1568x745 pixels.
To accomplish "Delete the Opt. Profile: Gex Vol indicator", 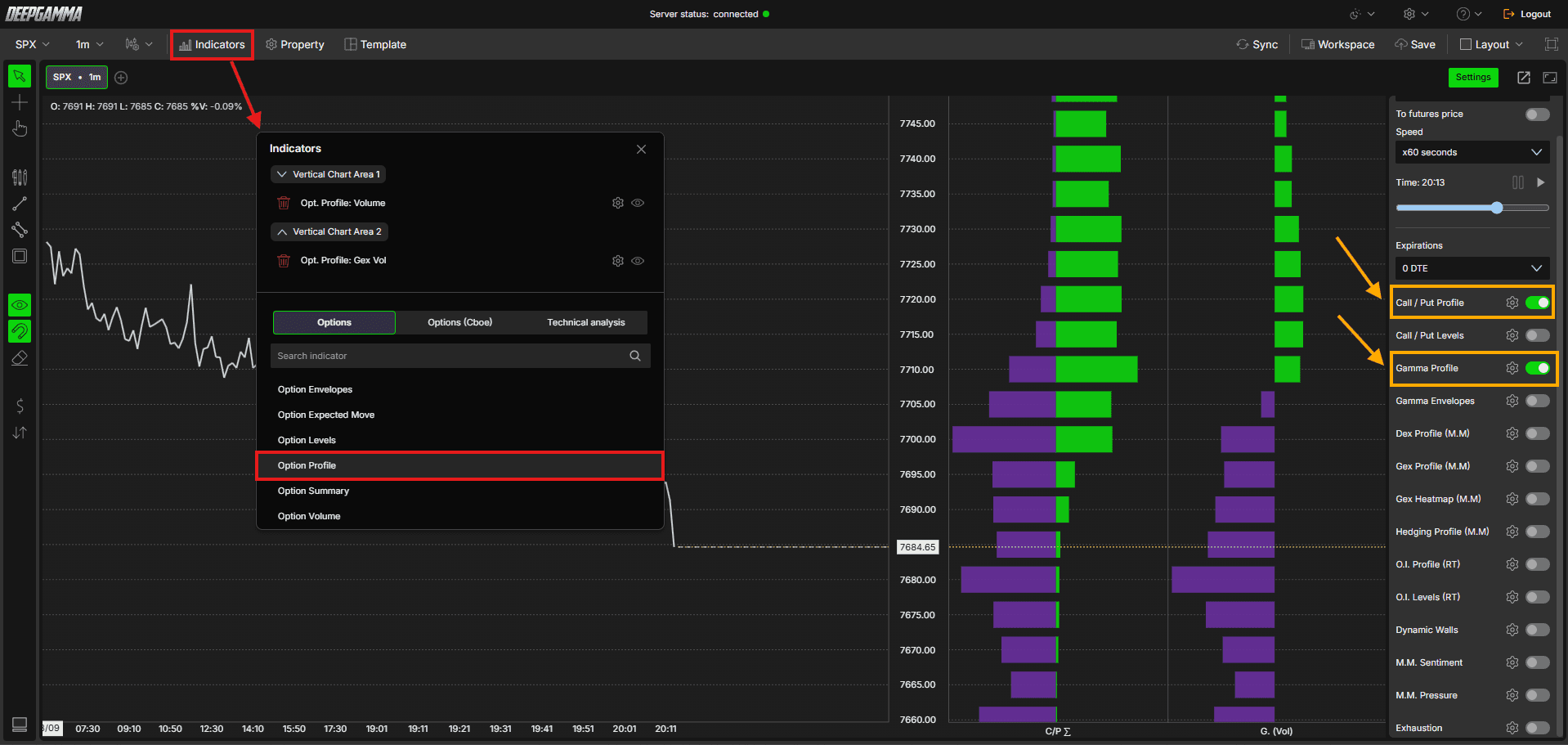I will pos(284,261).
